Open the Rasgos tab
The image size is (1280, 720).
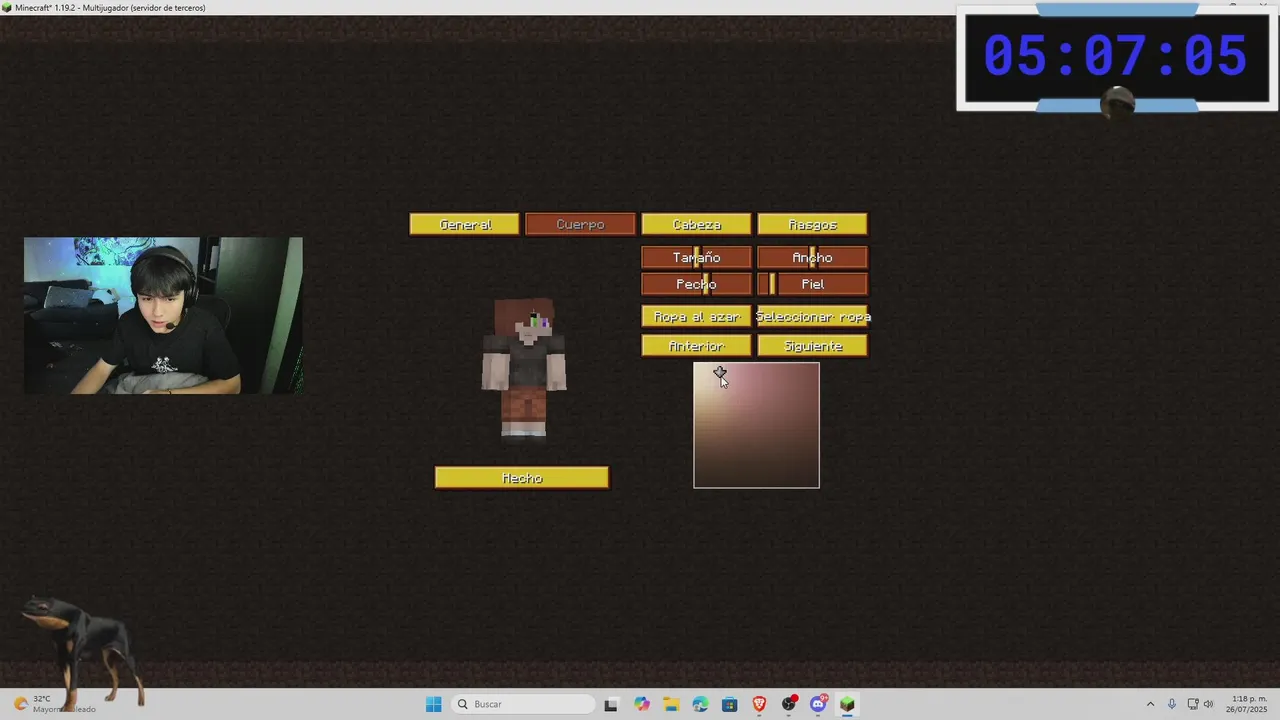pos(812,225)
